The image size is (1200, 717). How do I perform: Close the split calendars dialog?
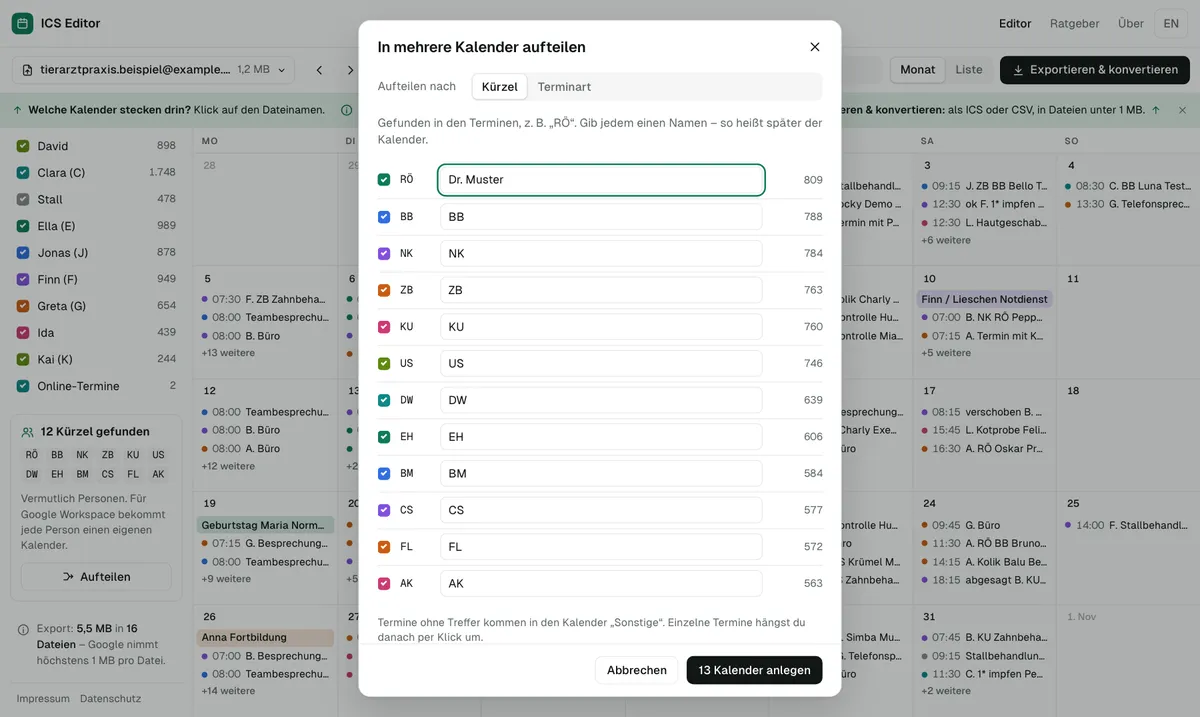coord(815,47)
